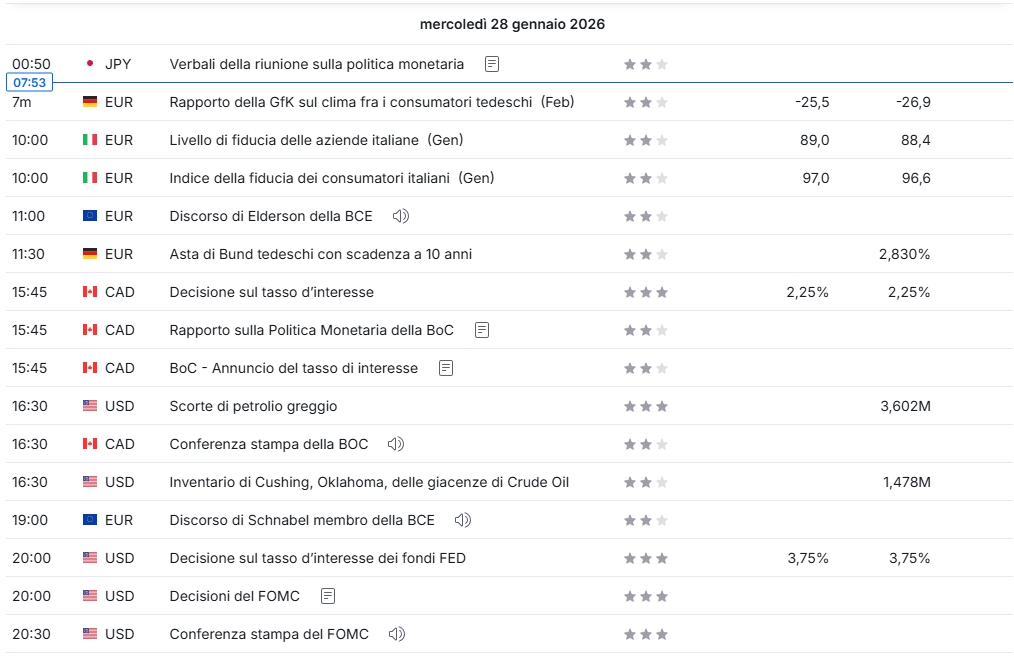
Task: Open Asta di Bund tedeschi event details
Action: [320, 254]
